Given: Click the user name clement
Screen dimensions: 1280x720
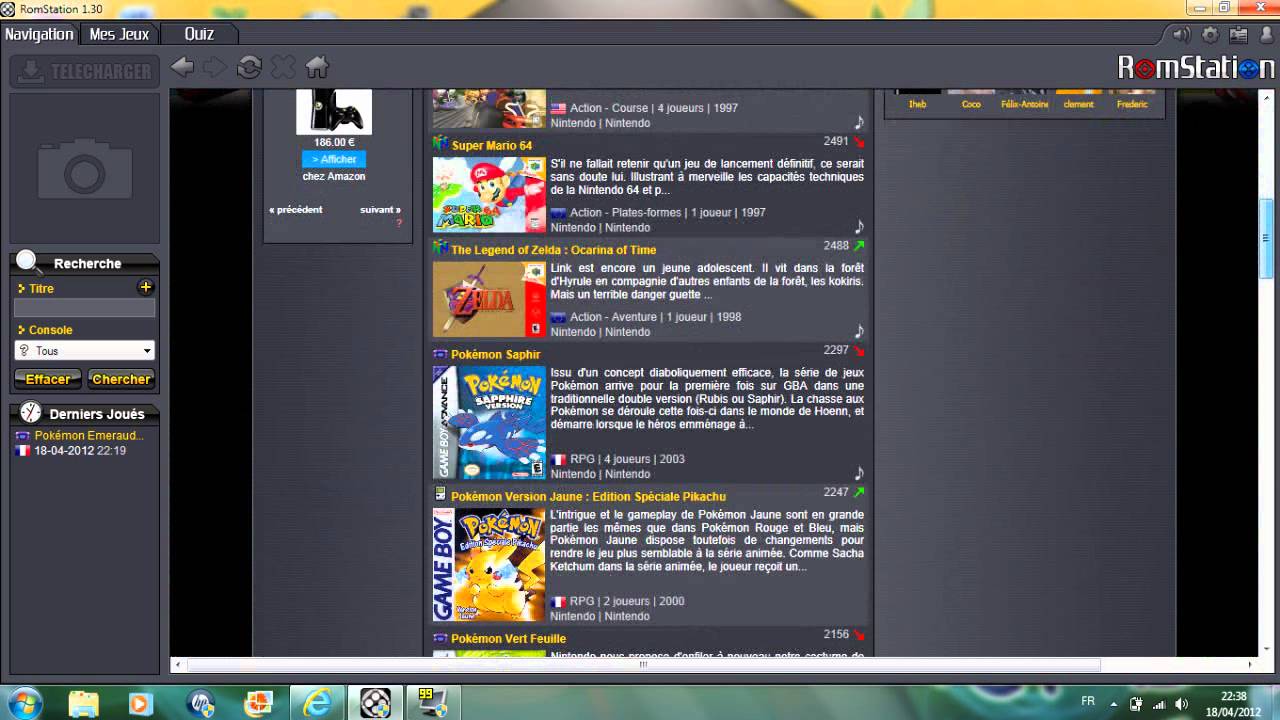Looking at the screenshot, I should [x=1078, y=104].
